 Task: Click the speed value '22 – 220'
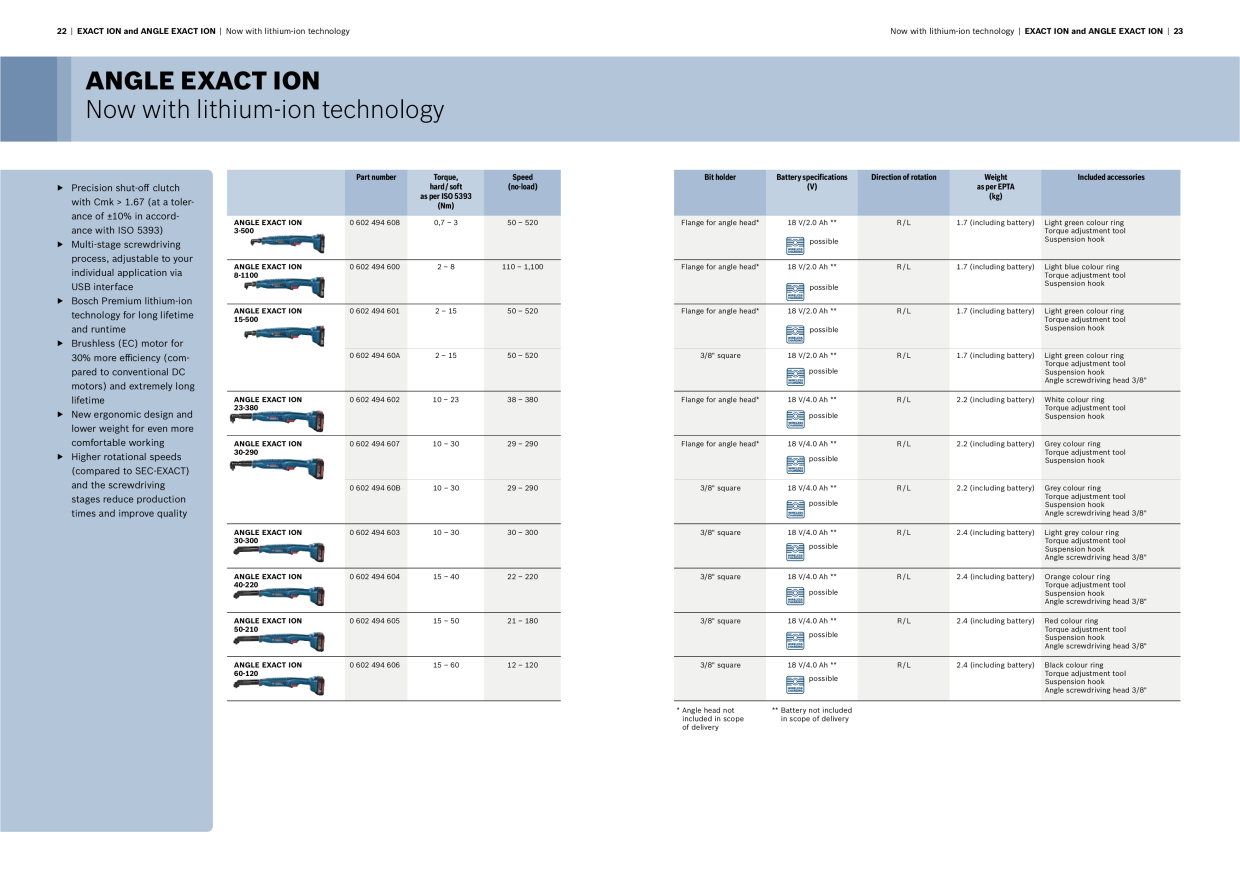[522, 577]
